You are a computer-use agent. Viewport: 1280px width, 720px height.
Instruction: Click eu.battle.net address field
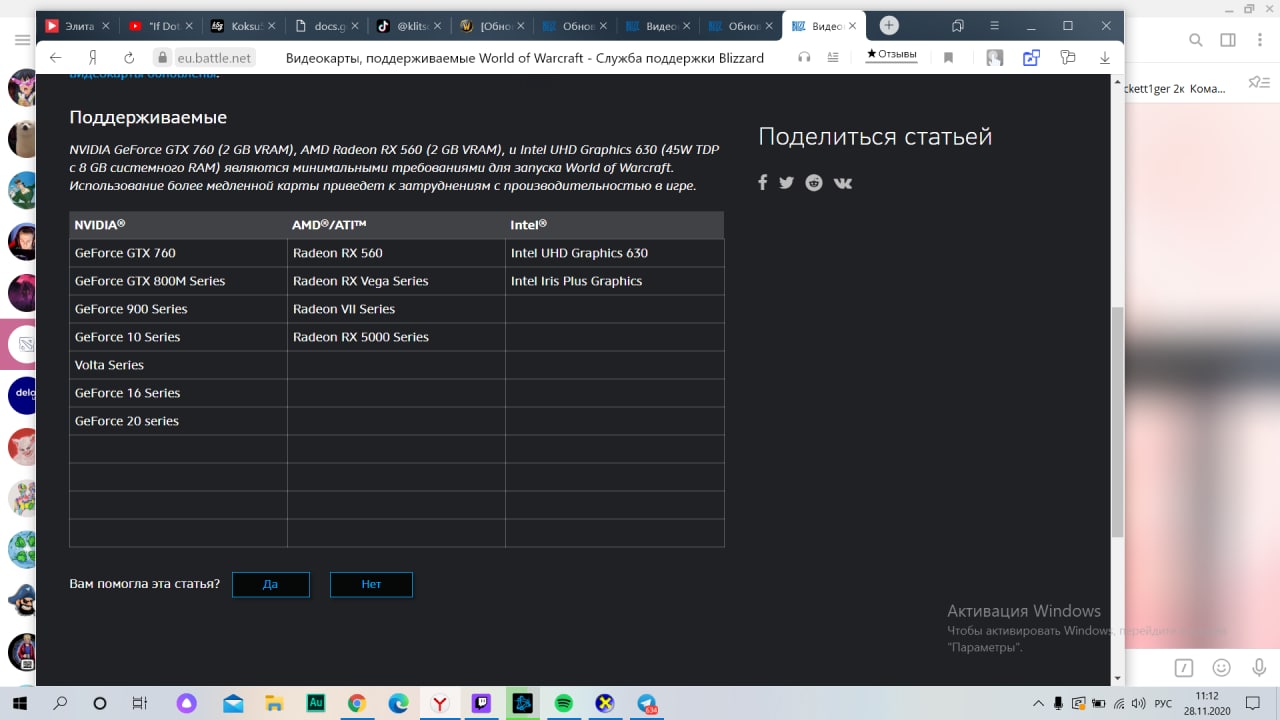coord(215,58)
